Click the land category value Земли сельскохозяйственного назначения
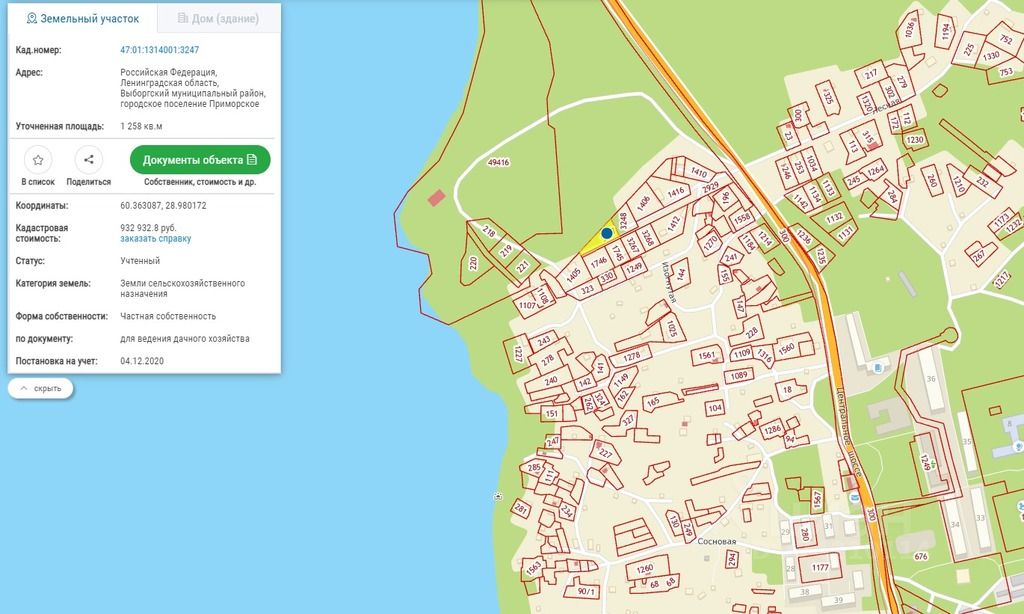The image size is (1024, 614). click(x=182, y=289)
